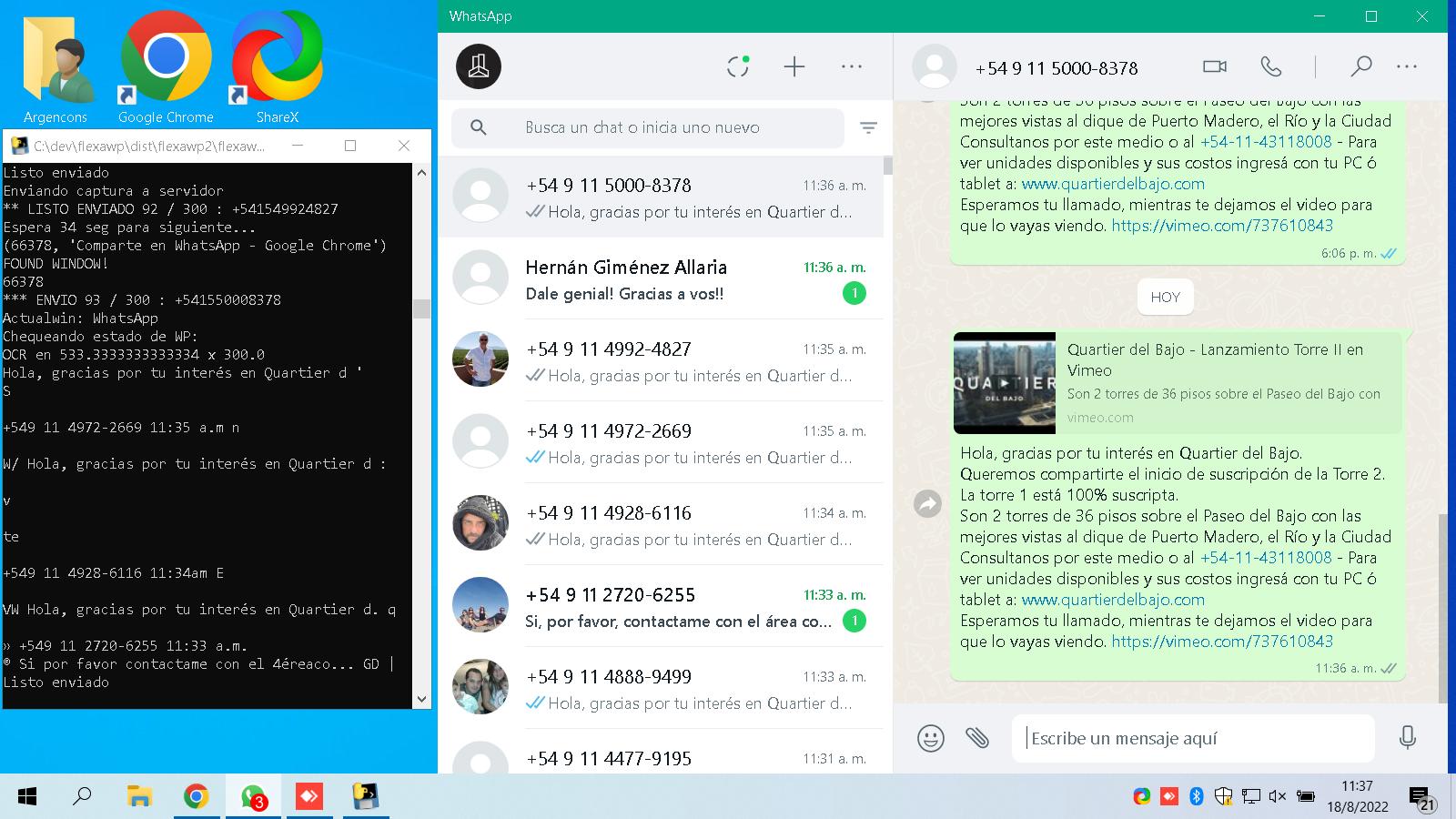The width and height of the screenshot is (1456, 819).
Task: Open the 11:36 message's vimeo.com/737610843 link
Action: [x=1222, y=642]
